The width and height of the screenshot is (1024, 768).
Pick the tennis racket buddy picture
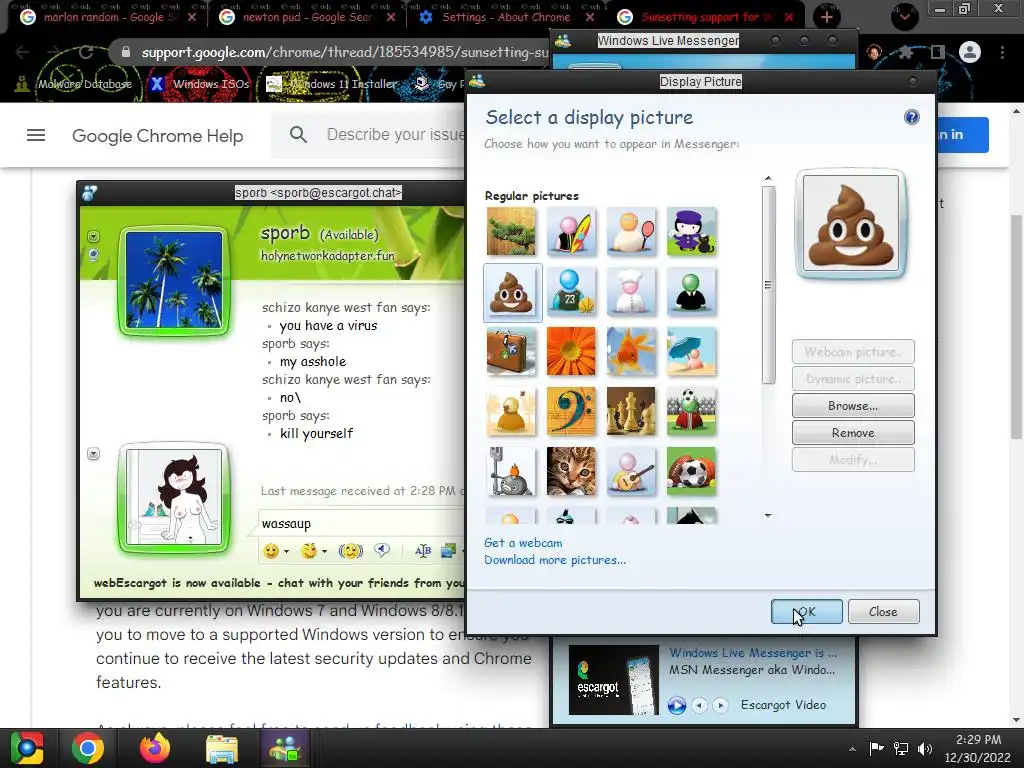click(631, 231)
